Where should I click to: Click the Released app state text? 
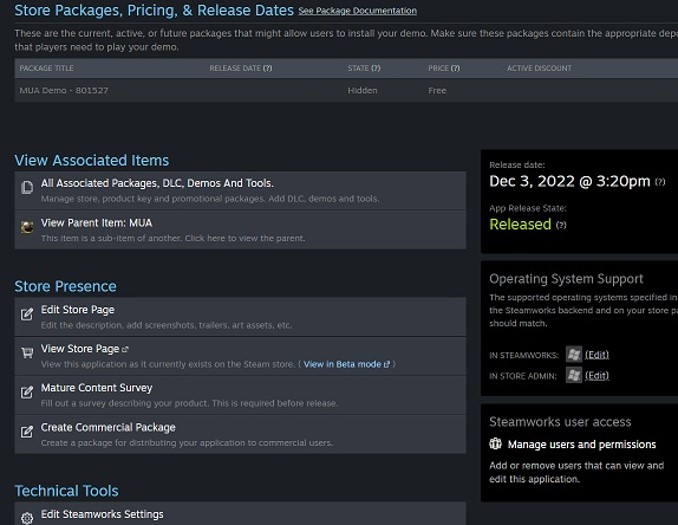point(520,224)
